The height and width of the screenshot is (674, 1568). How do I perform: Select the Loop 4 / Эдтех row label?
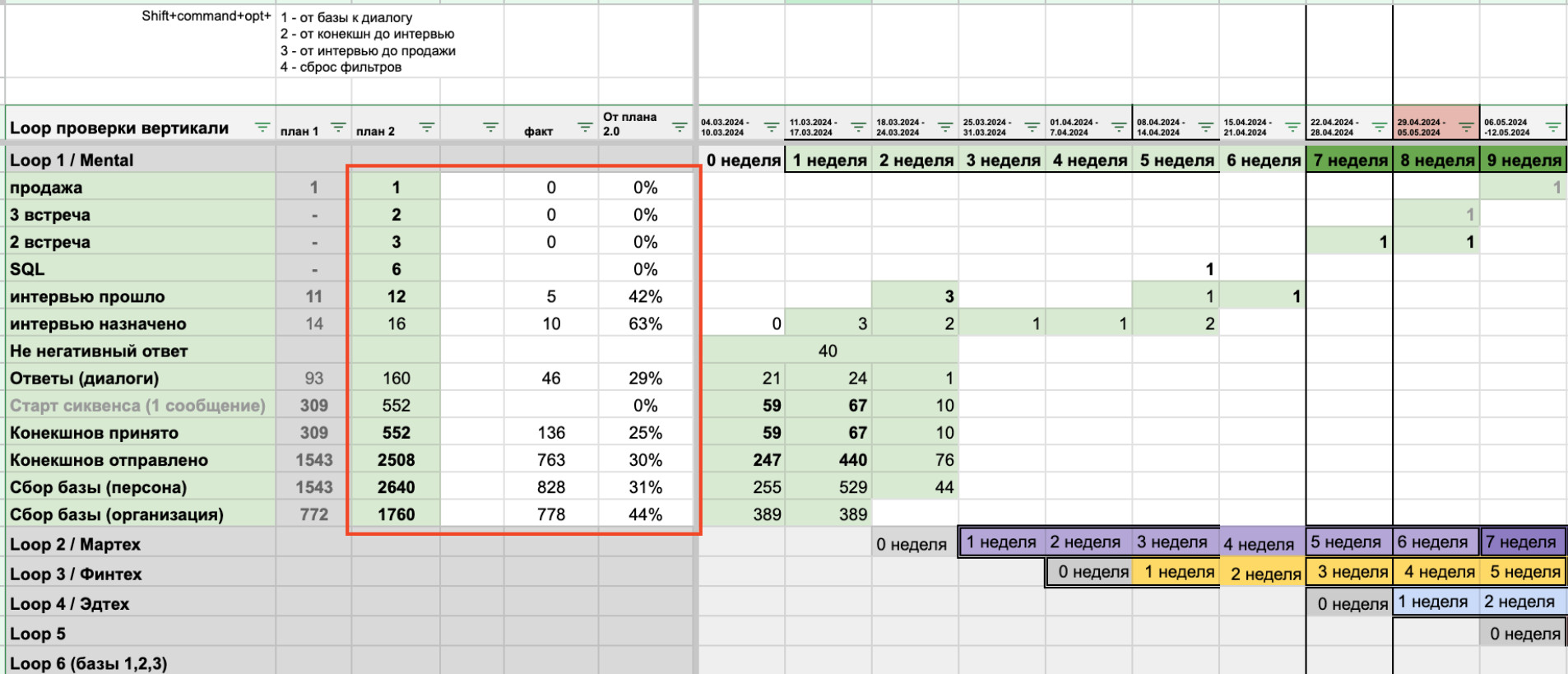(69, 603)
